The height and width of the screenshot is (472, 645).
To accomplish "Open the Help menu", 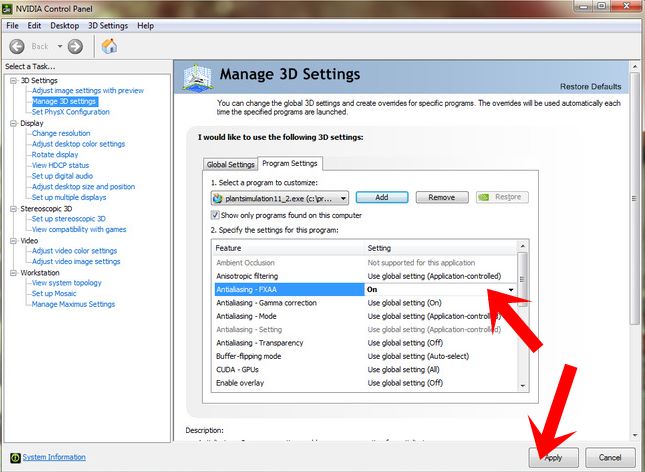I will (145, 26).
